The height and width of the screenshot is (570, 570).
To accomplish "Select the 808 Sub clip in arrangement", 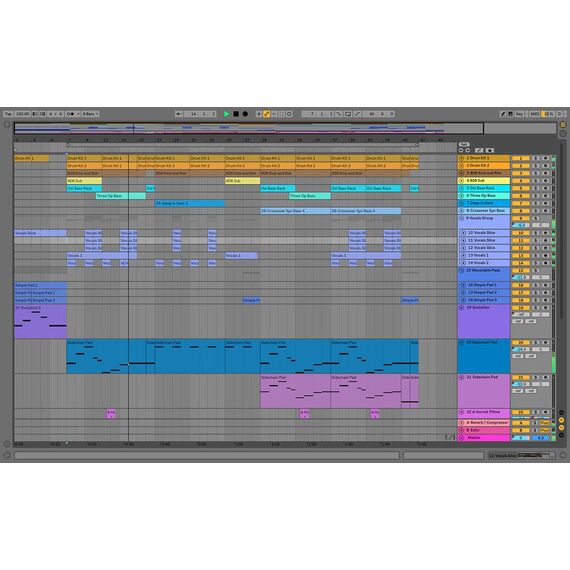I will [x=84, y=181].
